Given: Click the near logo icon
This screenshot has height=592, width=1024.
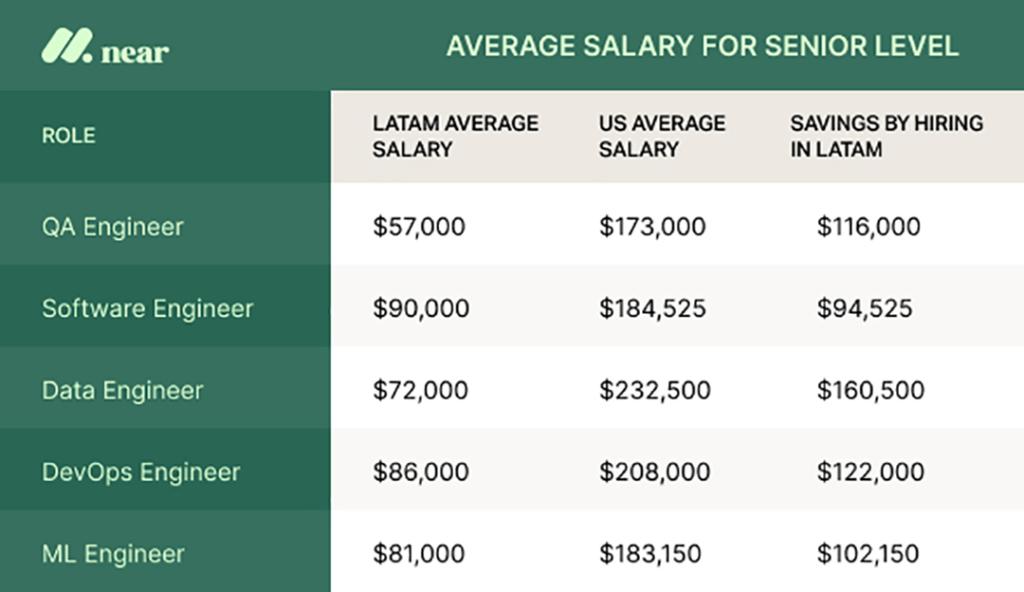Looking at the screenshot, I should pos(65,46).
